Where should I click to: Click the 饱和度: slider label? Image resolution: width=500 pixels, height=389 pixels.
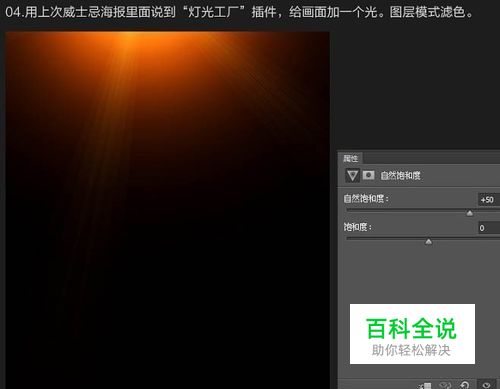point(358,227)
